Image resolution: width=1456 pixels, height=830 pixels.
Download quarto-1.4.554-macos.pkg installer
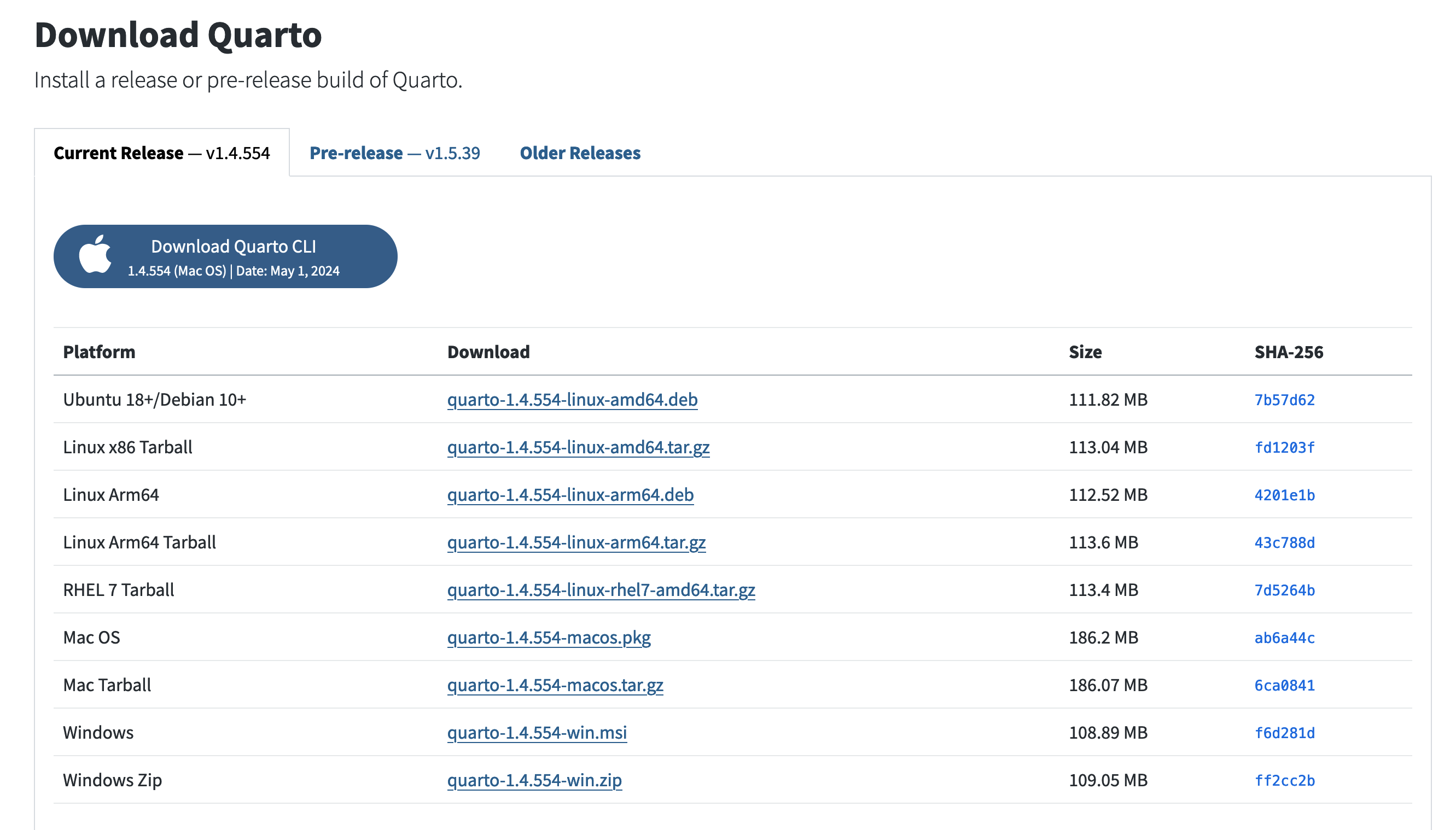pyautogui.click(x=549, y=638)
